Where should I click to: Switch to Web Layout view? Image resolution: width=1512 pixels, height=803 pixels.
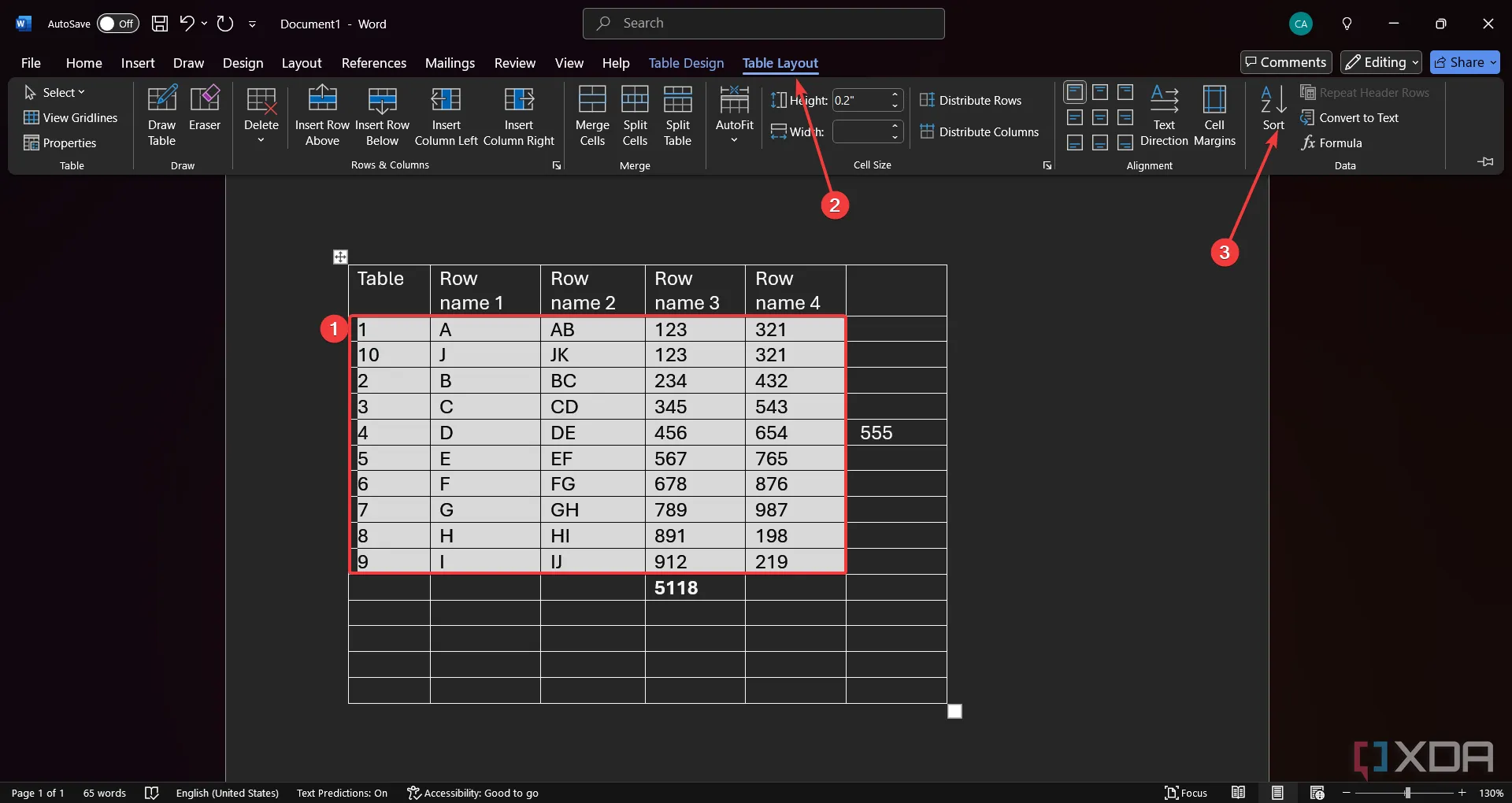pyautogui.click(x=1317, y=793)
